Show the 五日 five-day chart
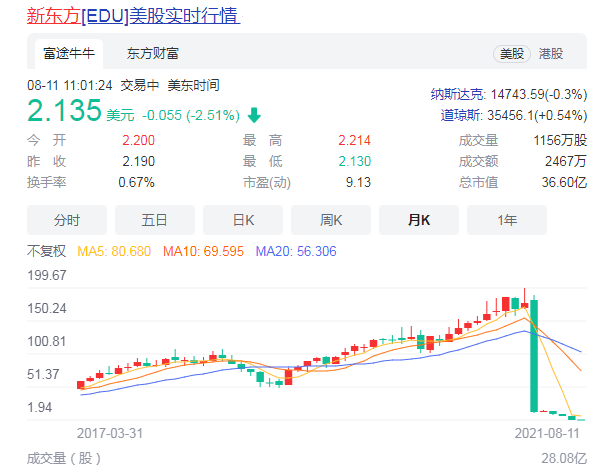 pyautogui.click(x=155, y=220)
